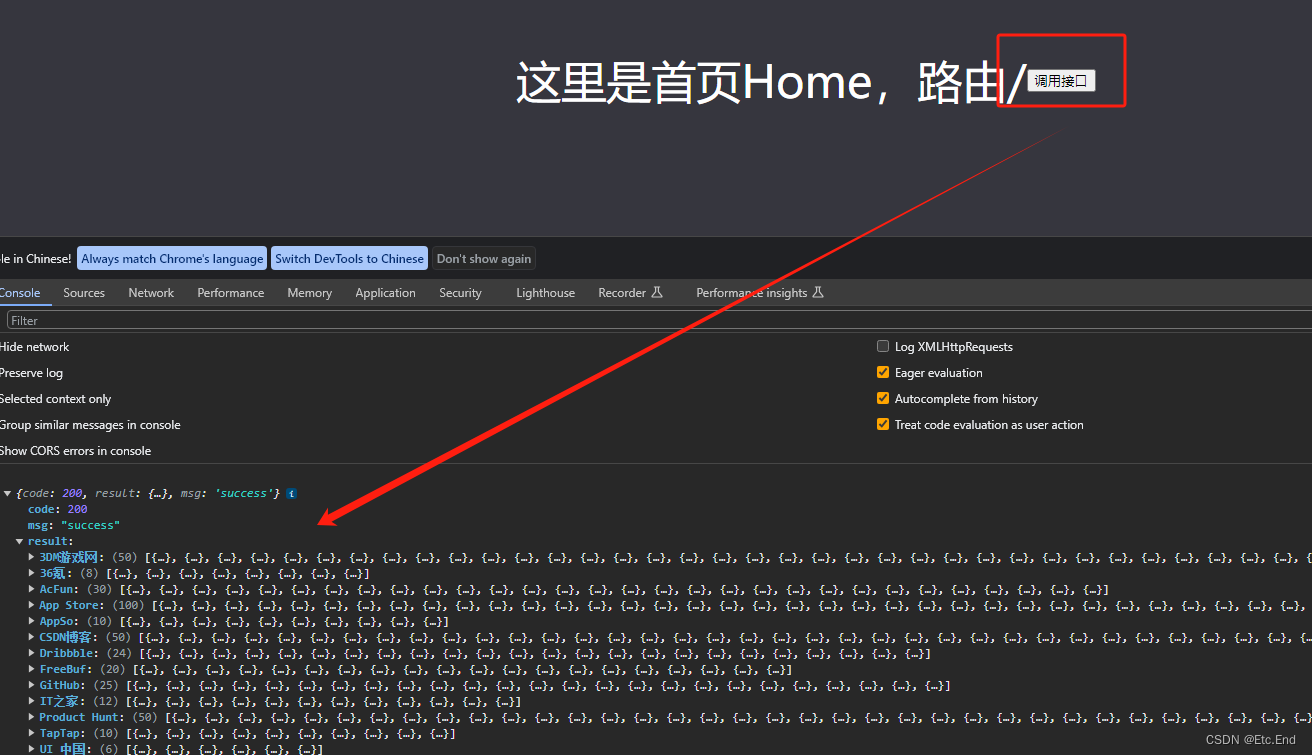Click the Hide network setting label

click(35, 347)
